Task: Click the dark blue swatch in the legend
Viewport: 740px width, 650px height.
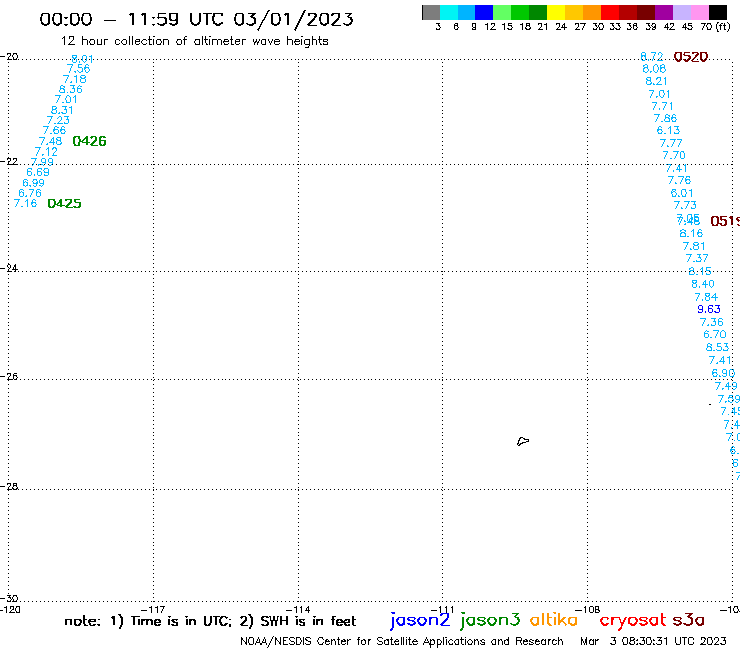Action: 484,12
